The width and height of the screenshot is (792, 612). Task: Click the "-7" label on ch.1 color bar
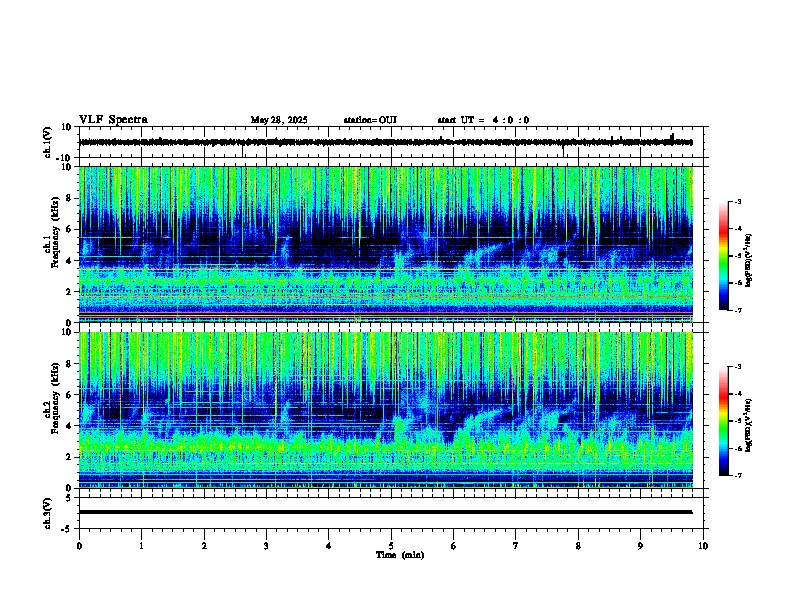737,311
